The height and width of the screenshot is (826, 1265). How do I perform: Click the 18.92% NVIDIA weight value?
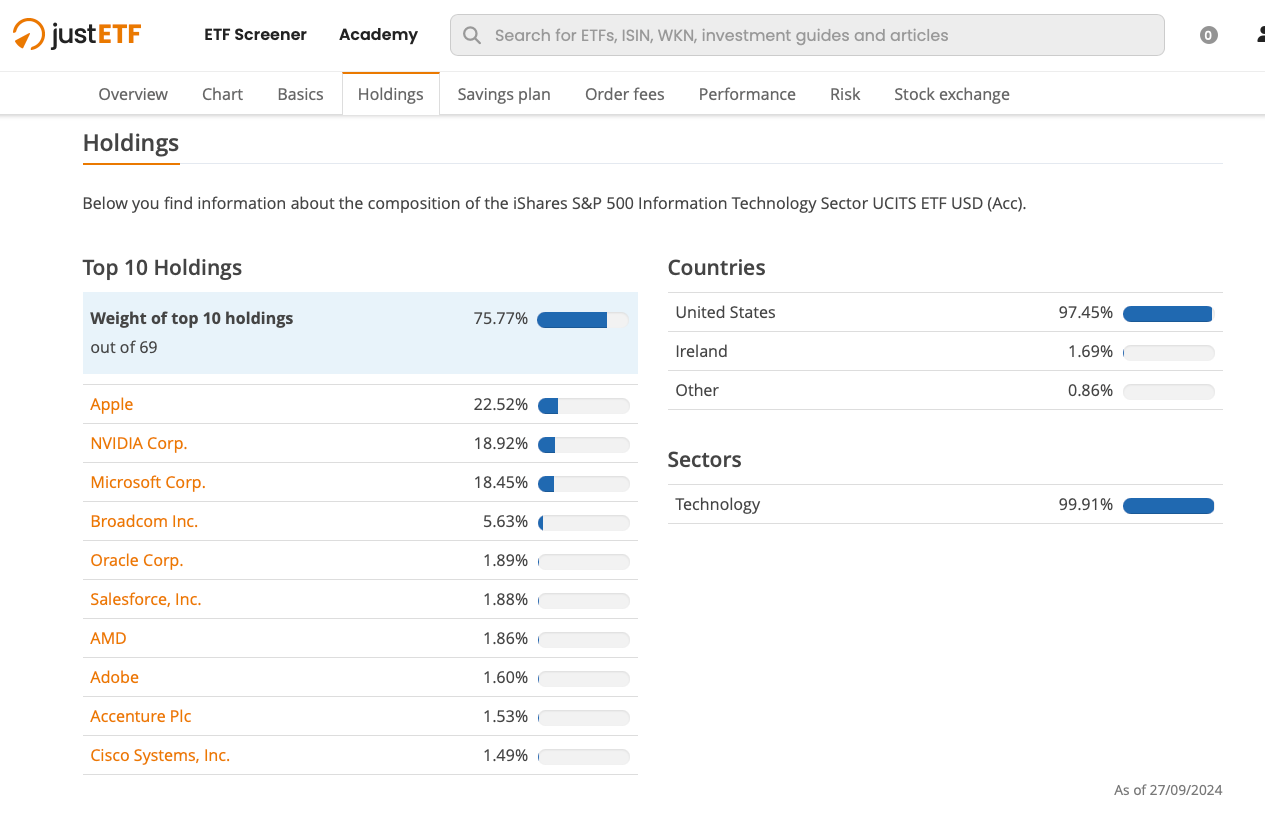[501, 443]
